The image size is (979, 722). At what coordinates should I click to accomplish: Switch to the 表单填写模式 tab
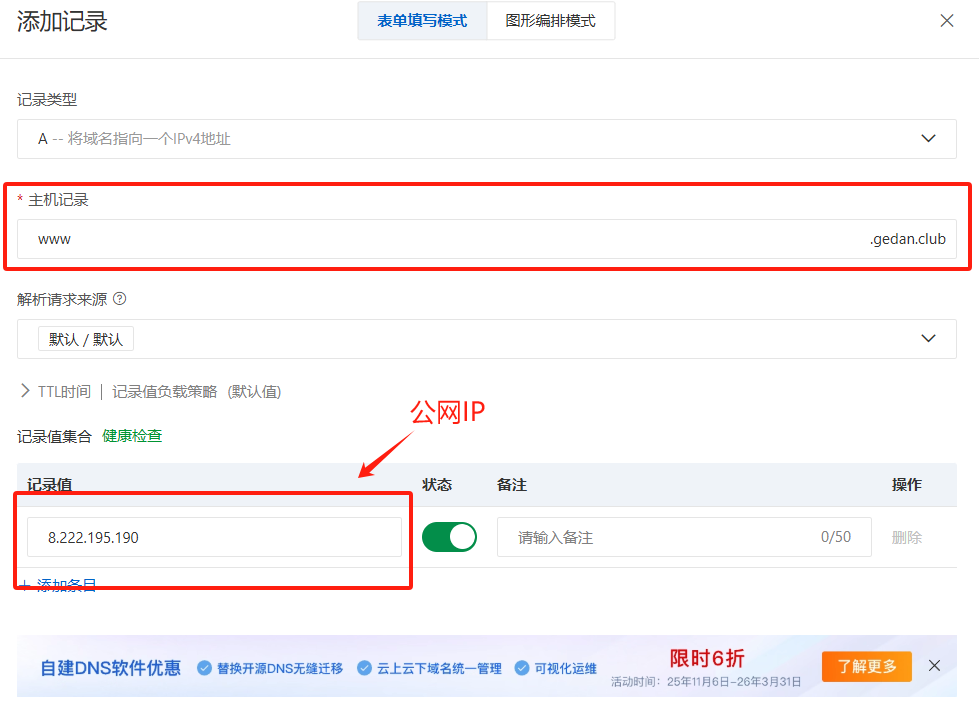coord(422,21)
